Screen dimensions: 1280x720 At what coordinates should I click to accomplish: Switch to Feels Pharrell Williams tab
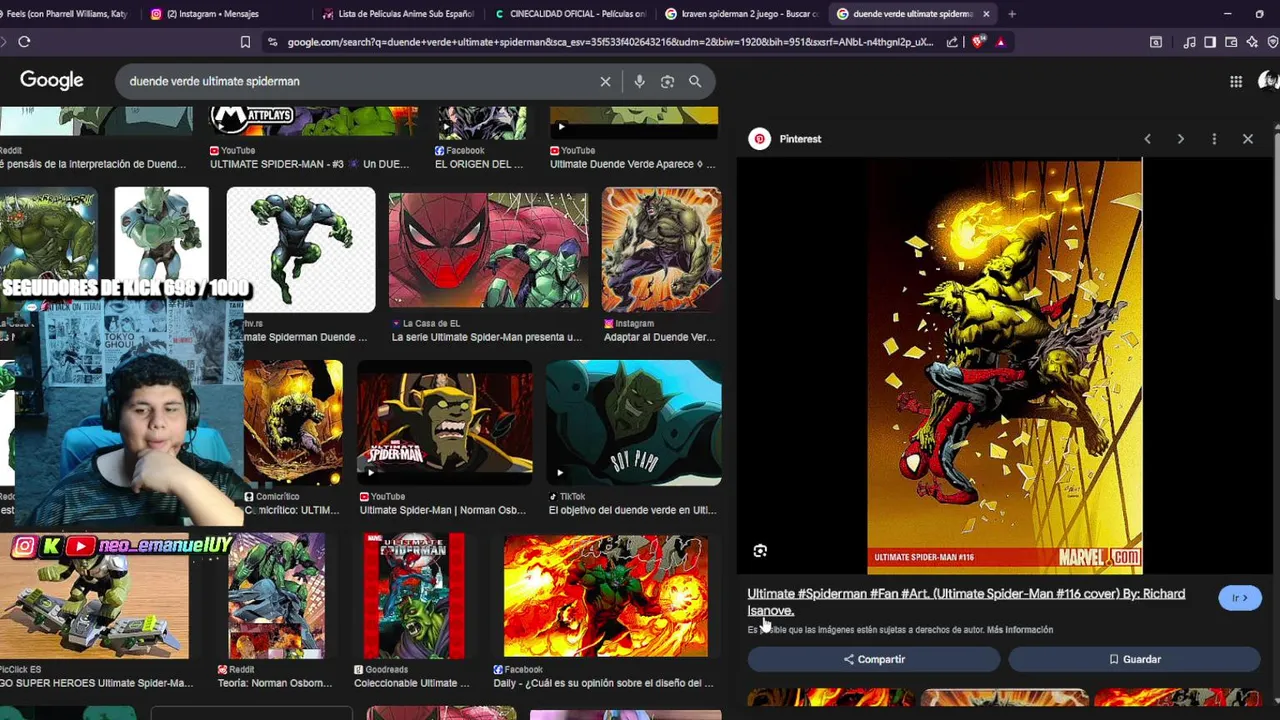[65, 14]
